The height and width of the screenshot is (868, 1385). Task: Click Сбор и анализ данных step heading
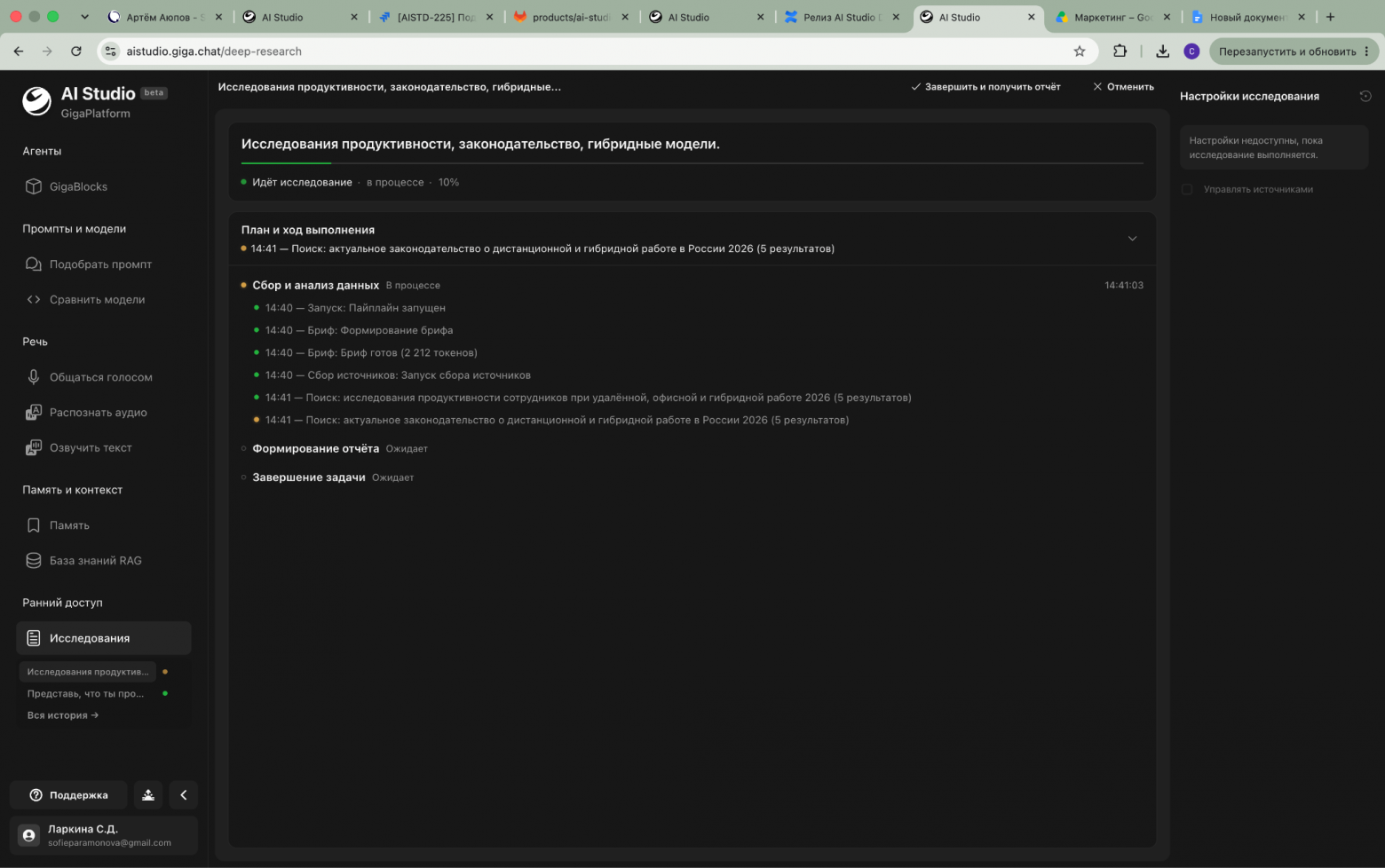pos(316,286)
